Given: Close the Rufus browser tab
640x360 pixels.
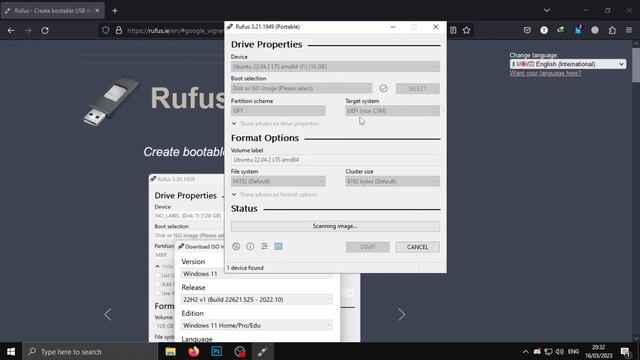Looking at the screenshot, I should click(97, 11).
